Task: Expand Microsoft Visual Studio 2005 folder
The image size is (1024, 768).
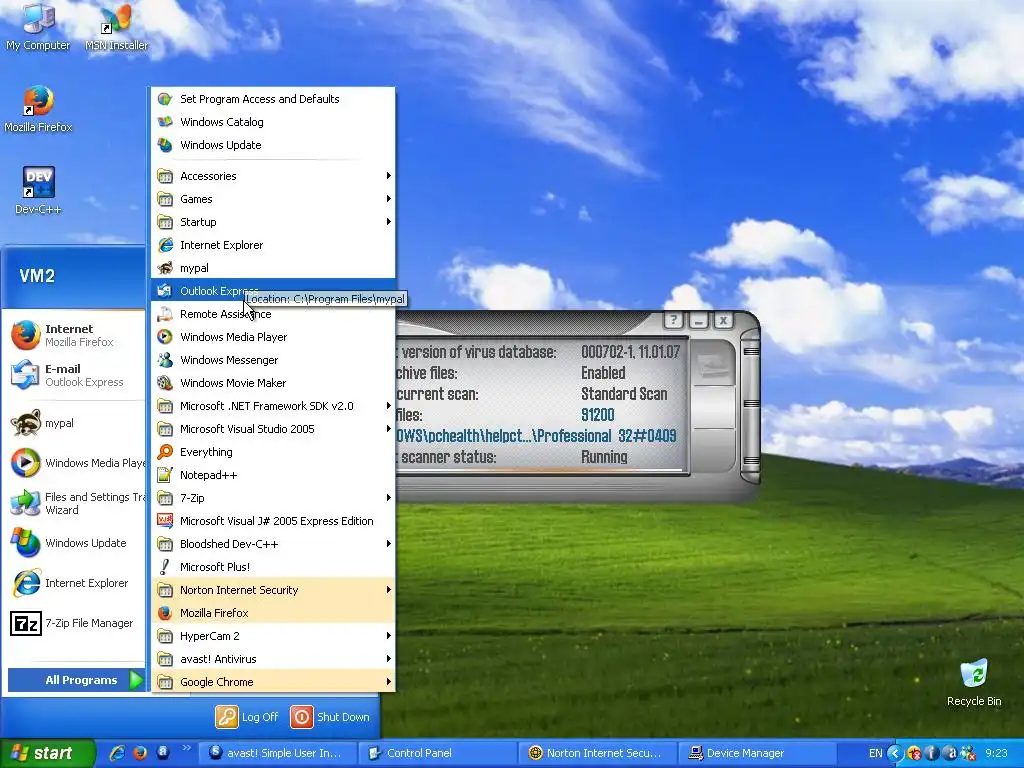Action: click(x=273, y=429)
